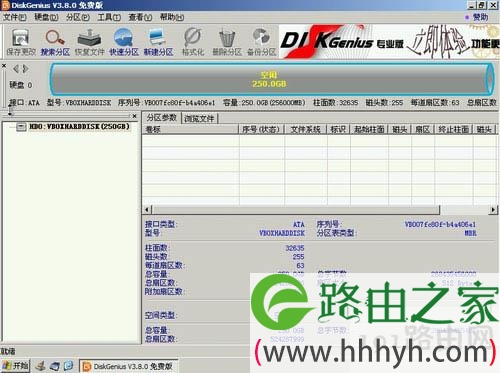Open the 工具(T) menu
This screenshot has width=500, height=373.
(109, 17)
